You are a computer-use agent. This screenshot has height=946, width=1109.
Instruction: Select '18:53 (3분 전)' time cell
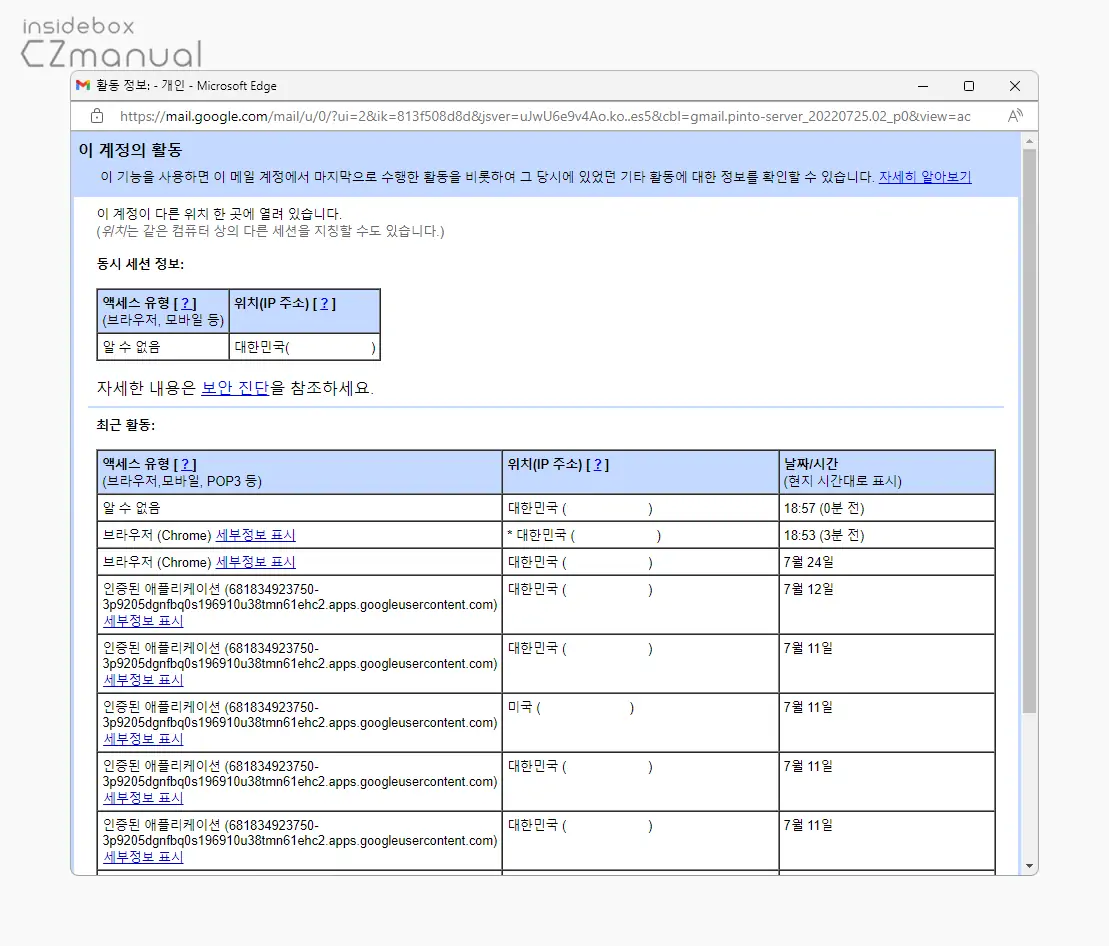(x=887, y=535)
